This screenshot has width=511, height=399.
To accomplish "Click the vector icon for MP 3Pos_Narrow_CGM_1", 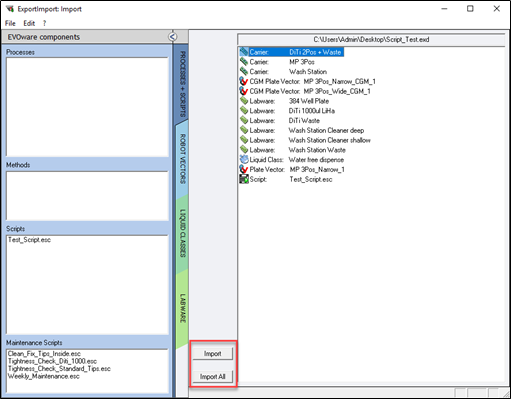I will (x=244, y=81).
